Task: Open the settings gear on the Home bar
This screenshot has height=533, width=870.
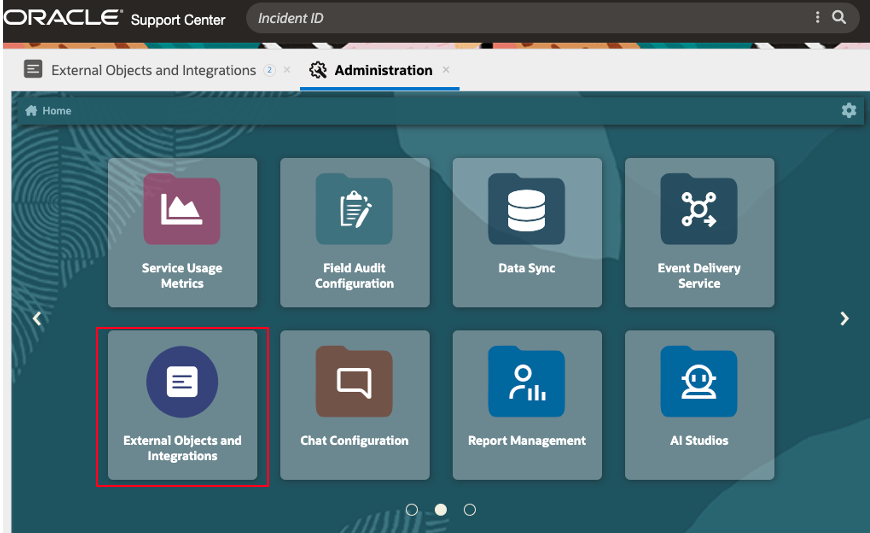Action: [x=849, y=110]
